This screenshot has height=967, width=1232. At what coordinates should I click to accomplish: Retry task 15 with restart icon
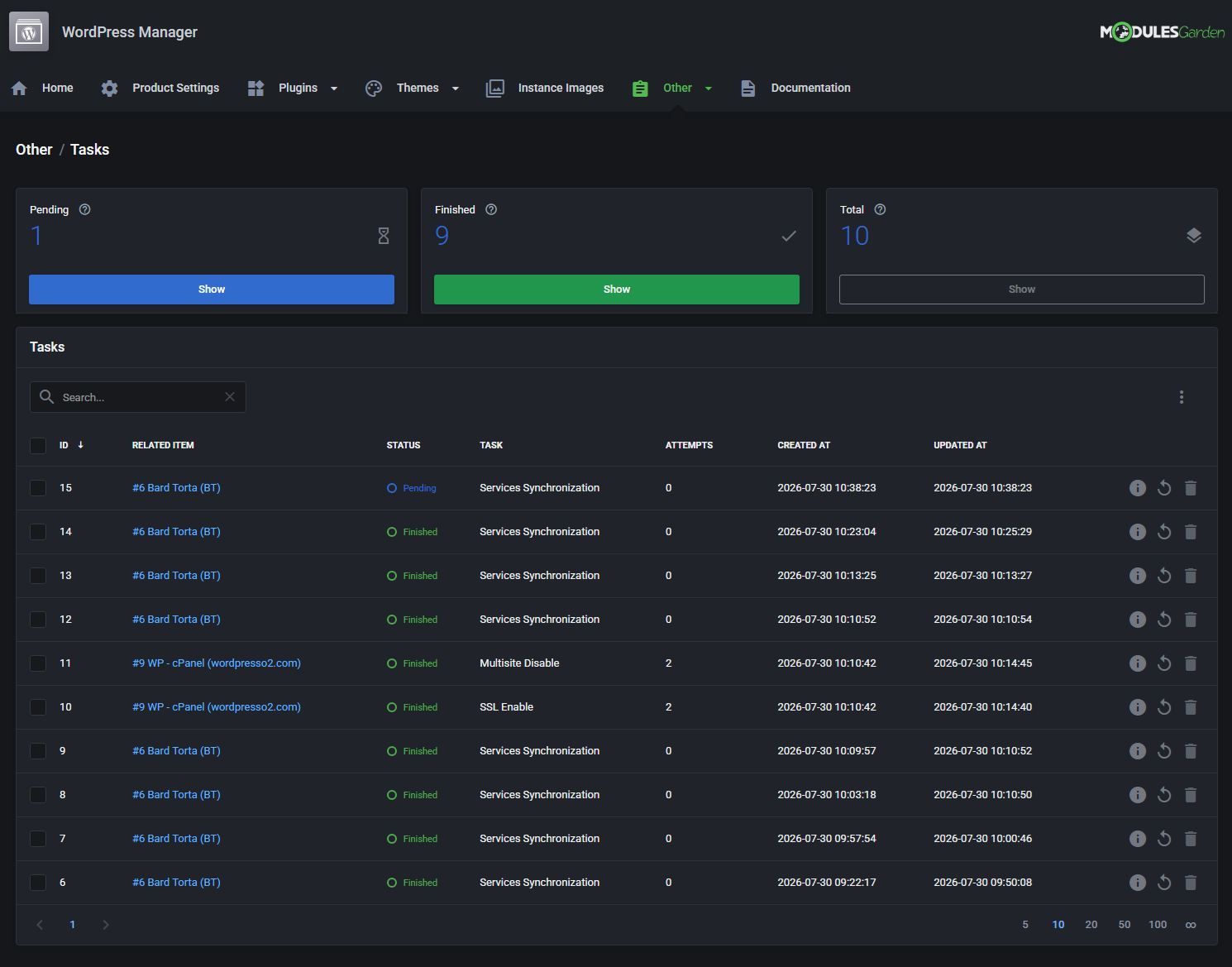1164,488
